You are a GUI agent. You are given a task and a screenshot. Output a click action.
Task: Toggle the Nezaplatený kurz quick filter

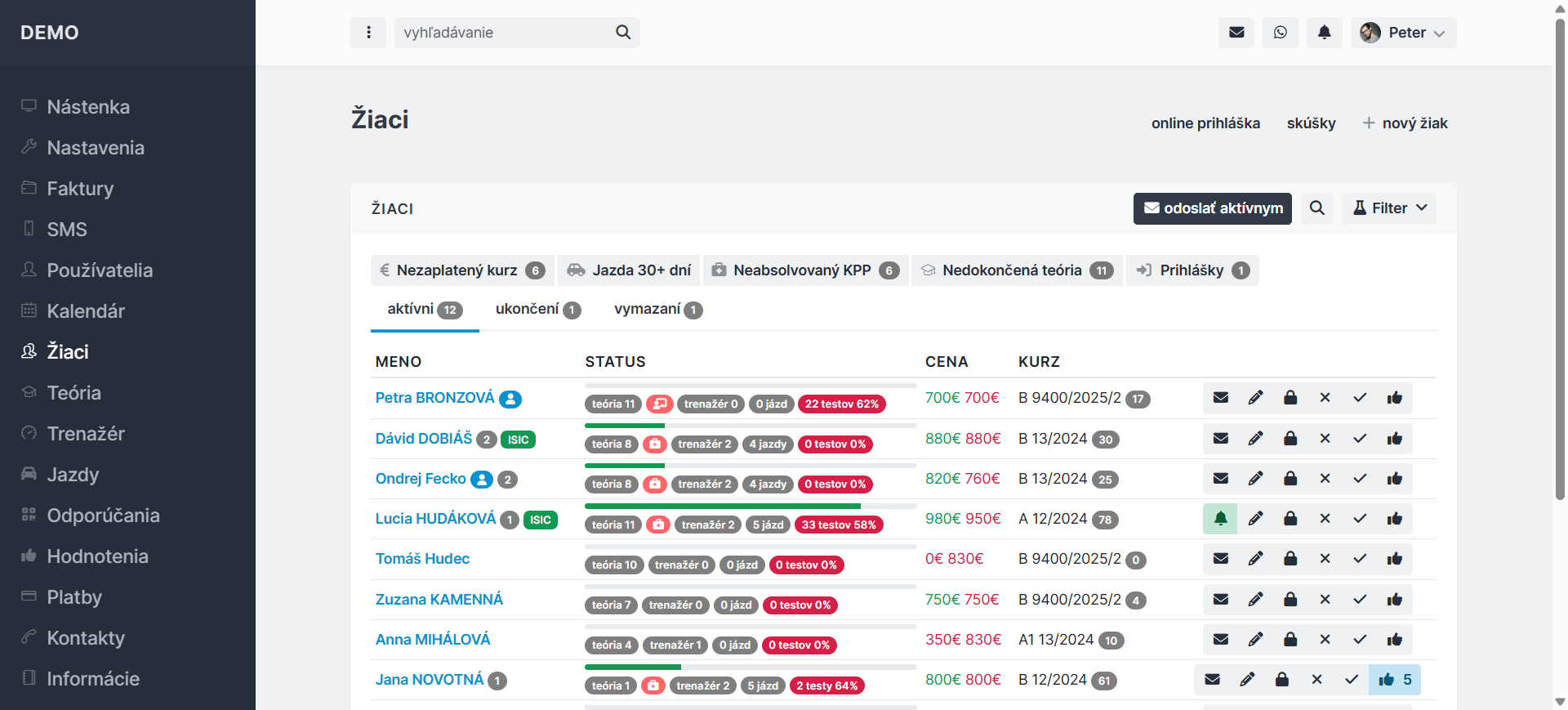coord(462,270)
